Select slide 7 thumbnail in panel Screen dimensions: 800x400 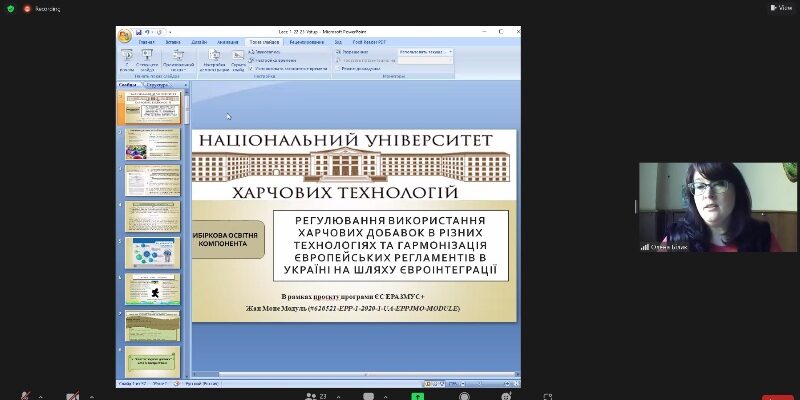click(x=153, y=326)
